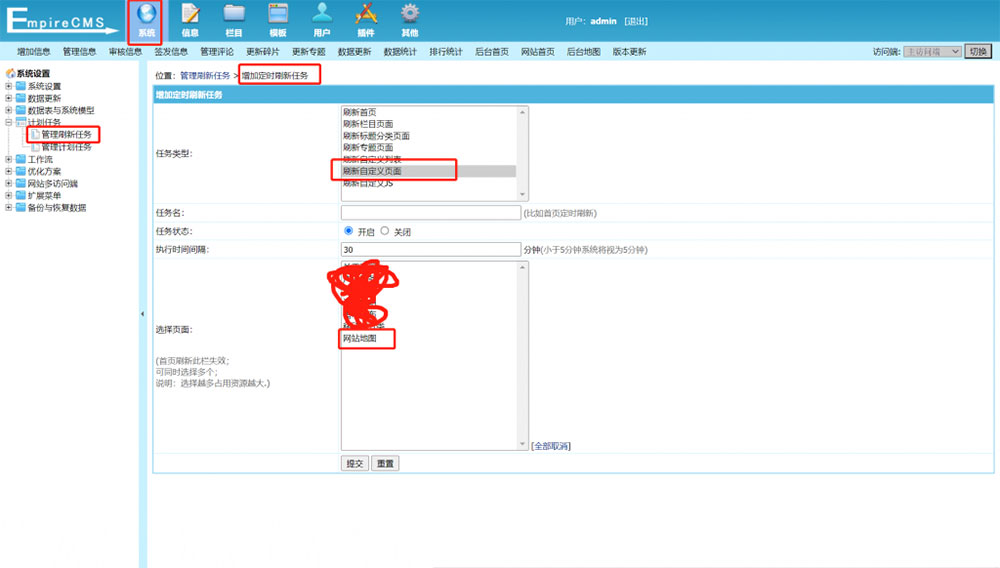Open the 插件 (Plugin) tools icon
This screenshot has width=1000, height=568.
[x=365, y=14]
